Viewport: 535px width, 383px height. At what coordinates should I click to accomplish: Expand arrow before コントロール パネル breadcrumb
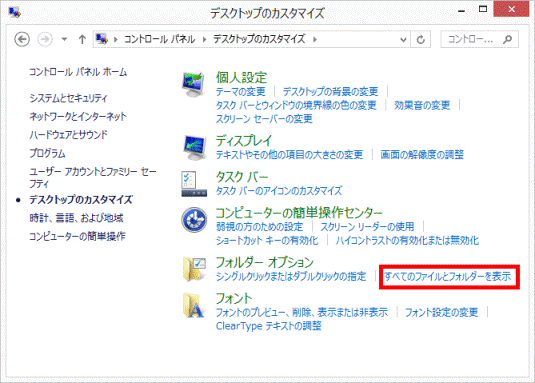[x=116, y=40]
